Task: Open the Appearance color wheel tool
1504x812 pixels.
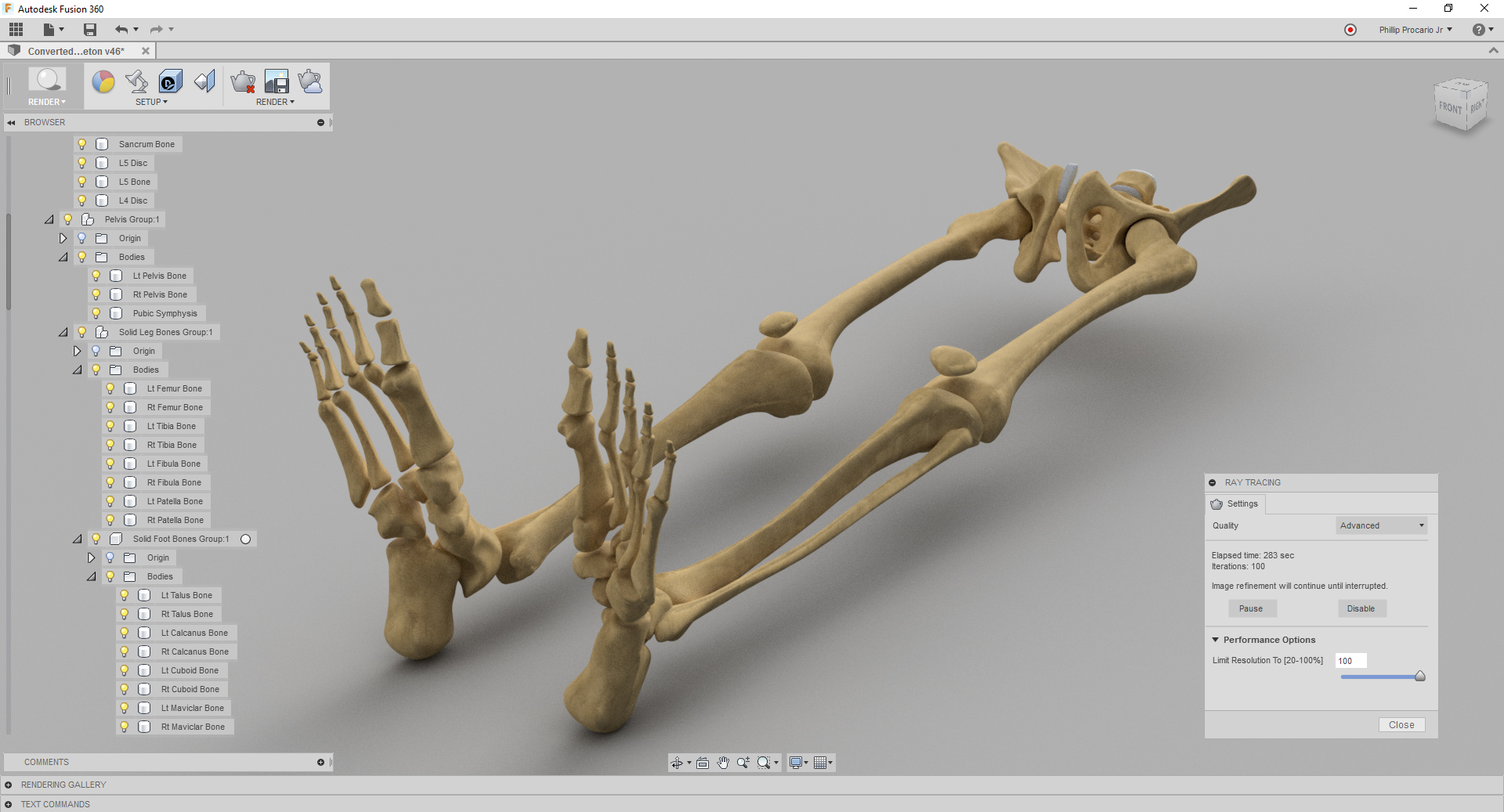Action: tap(104, 81)
